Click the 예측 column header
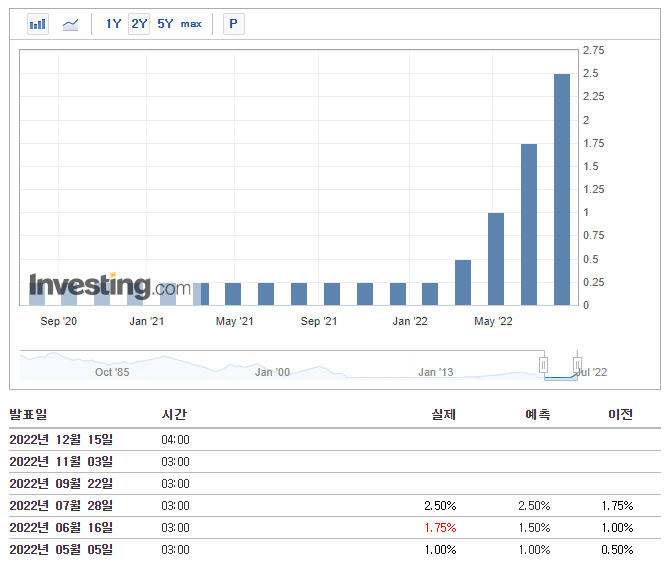Screen dimensions: 668x568 (538, 414)
